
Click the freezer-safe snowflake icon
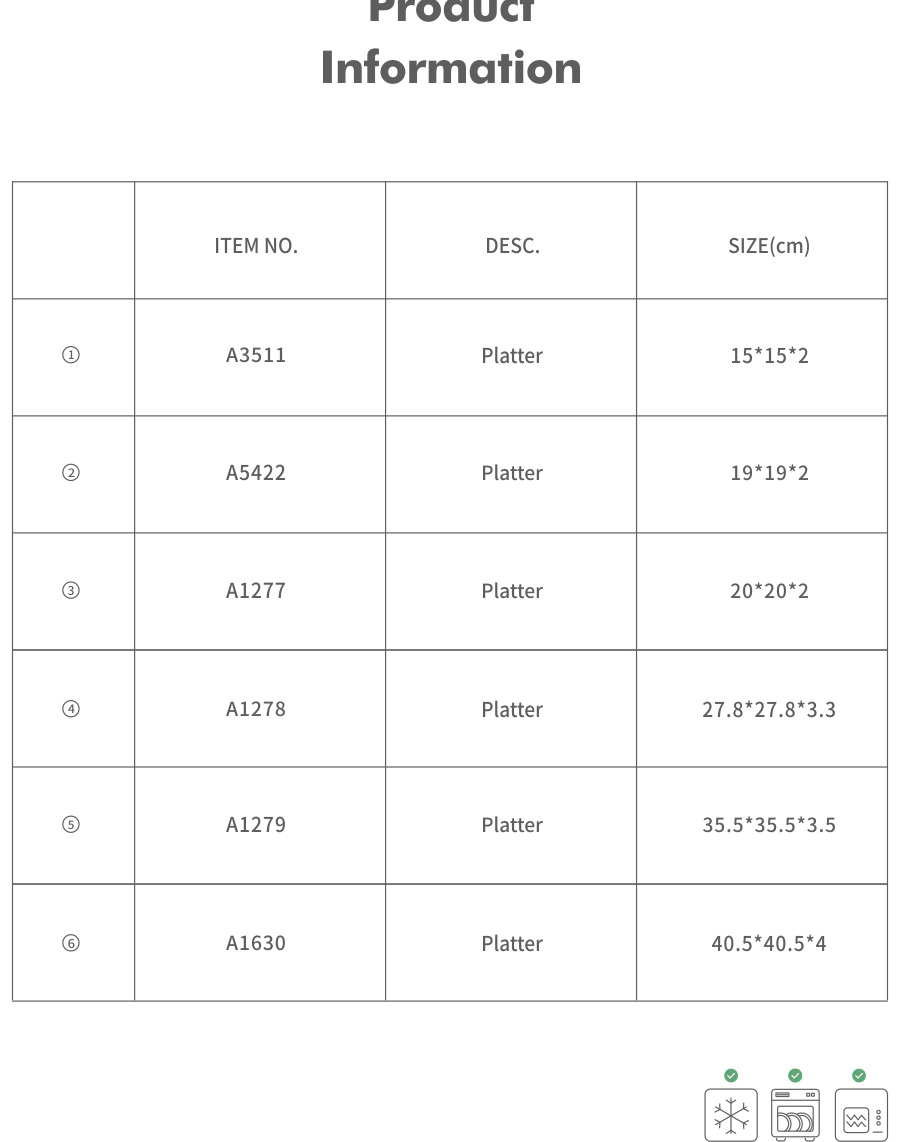(x=731, y=1115)
